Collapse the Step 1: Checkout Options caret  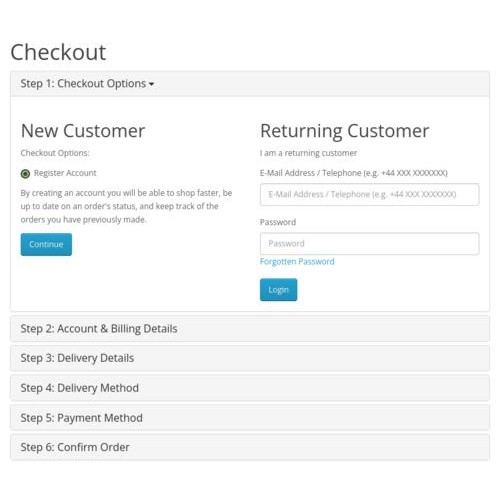coord(151,84)
